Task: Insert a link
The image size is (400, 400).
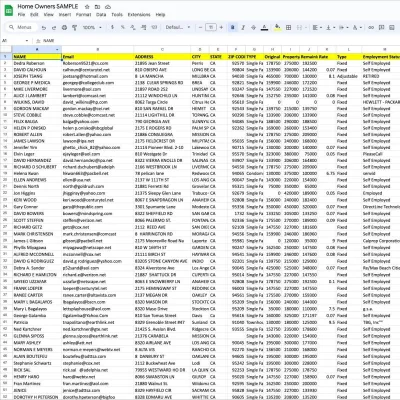Action: pyautogui.click(x=371, y=27)
